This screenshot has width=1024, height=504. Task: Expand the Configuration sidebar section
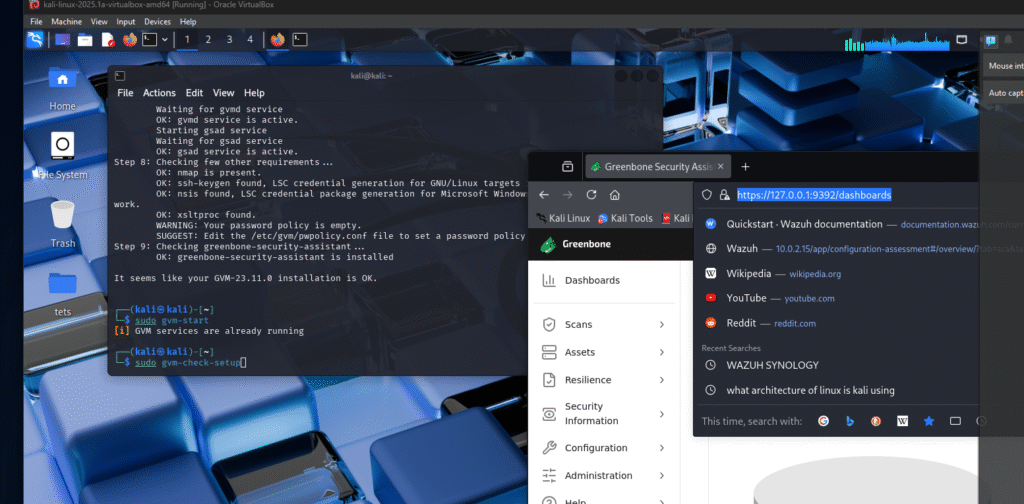[x=662, y=448]
